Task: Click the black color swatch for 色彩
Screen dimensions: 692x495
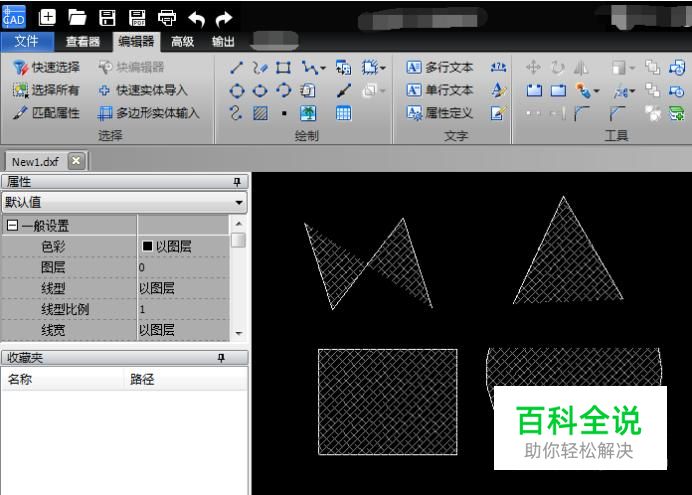Action: click(147, 246)
